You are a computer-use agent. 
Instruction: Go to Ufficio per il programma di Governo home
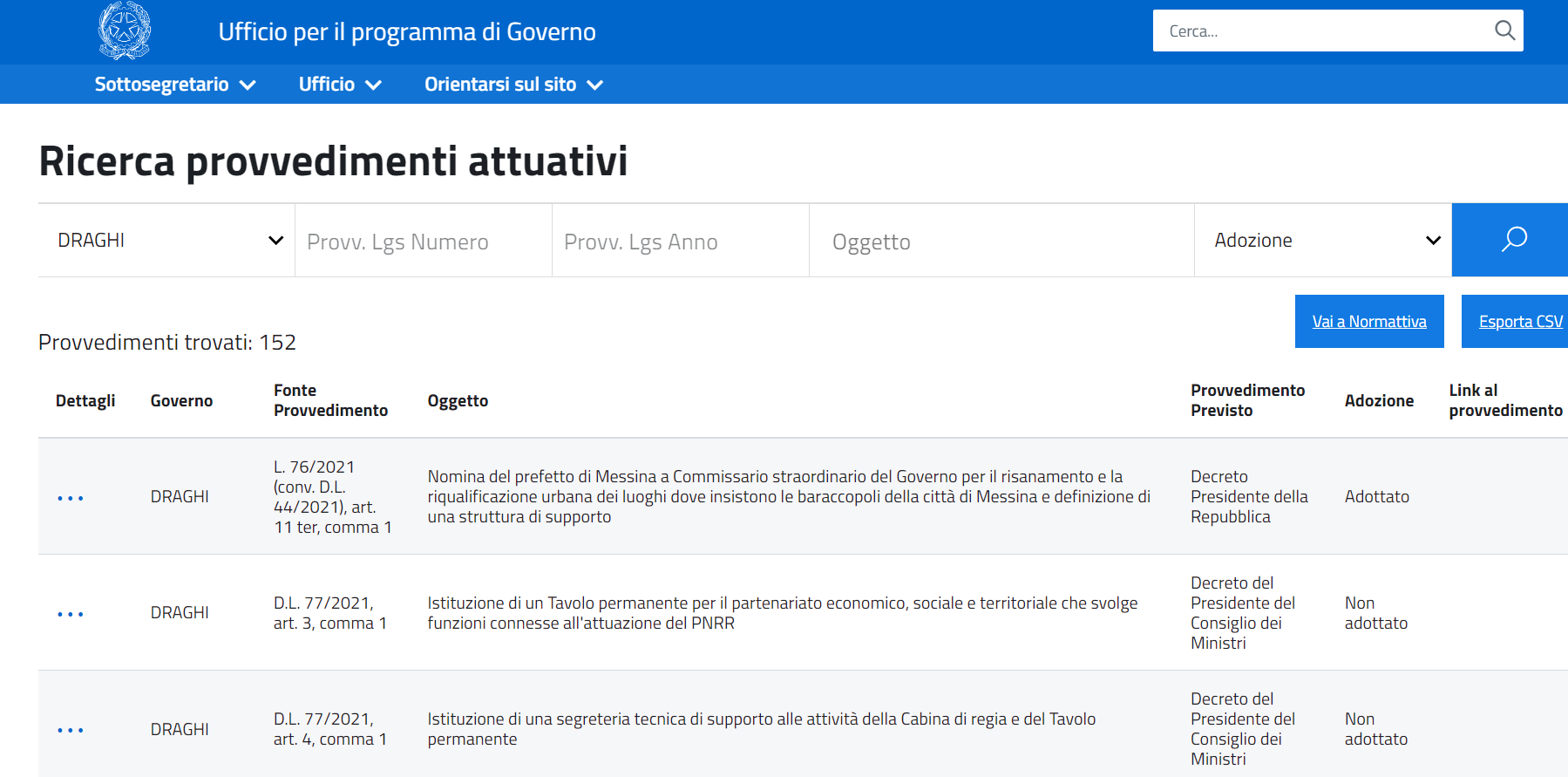(x=407, y=32)
